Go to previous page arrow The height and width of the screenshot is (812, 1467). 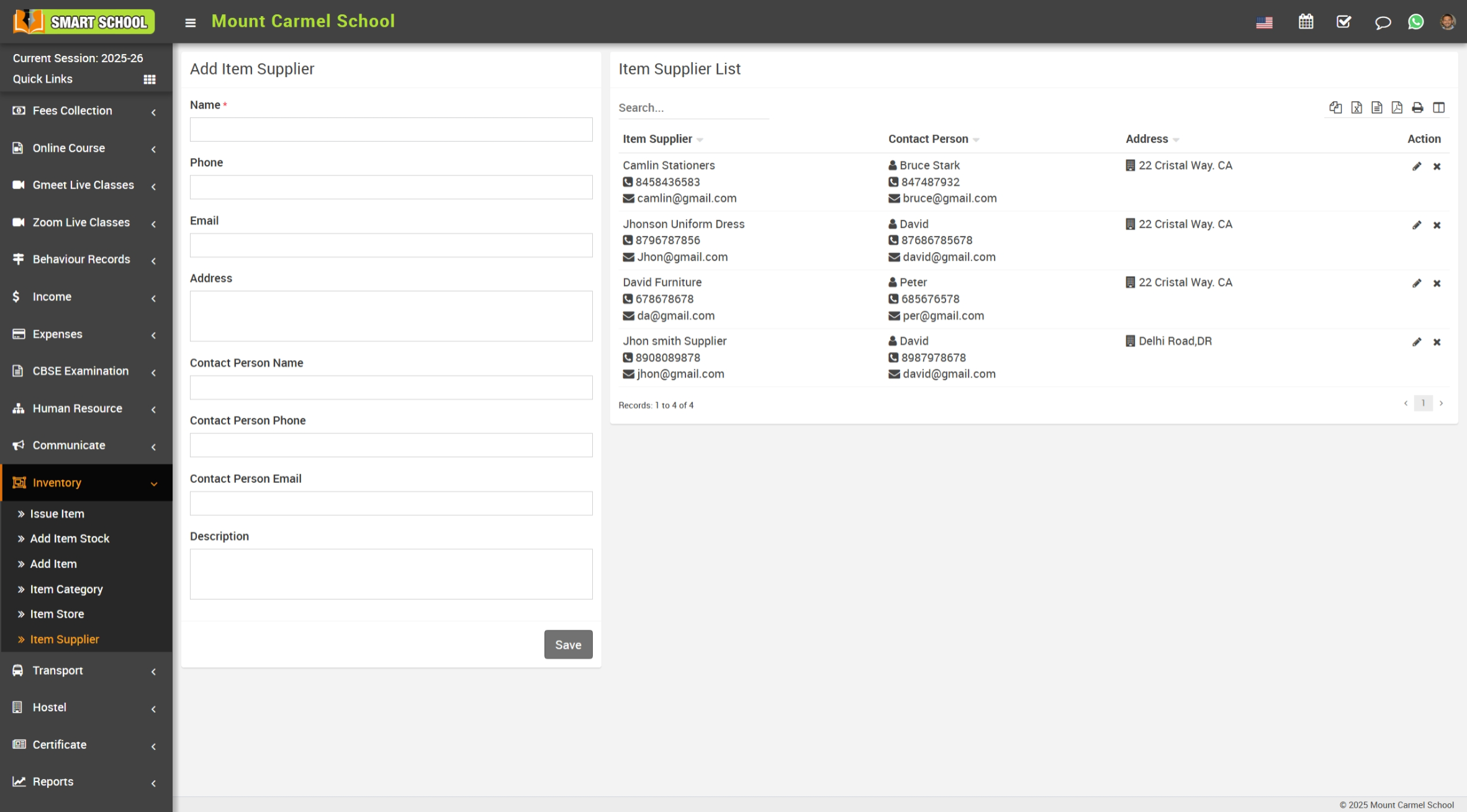pyautogui.click(x=1406, y=404)
